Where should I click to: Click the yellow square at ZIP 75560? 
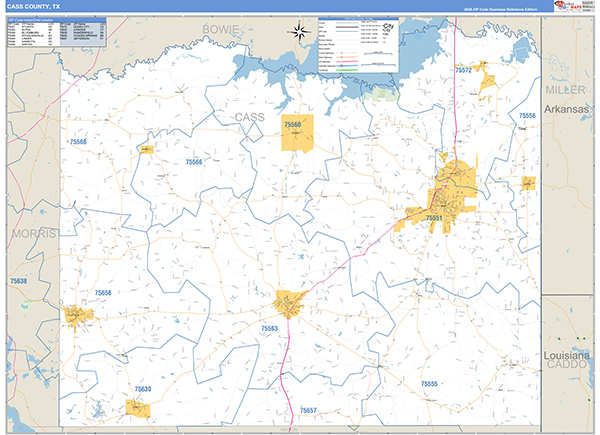pos(297,133)
